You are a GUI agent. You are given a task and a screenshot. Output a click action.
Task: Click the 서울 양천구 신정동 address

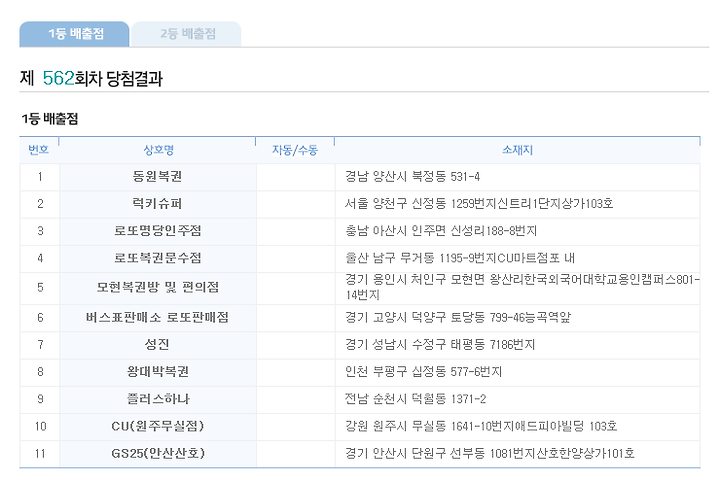(x=479, y=203)
